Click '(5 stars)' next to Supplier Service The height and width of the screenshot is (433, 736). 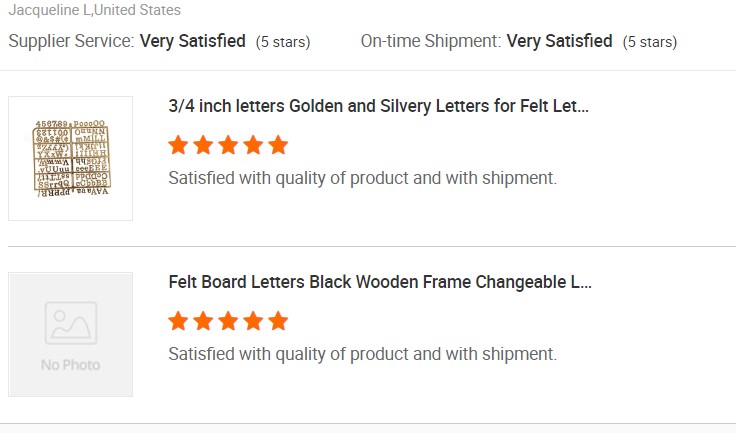point(283,42)
